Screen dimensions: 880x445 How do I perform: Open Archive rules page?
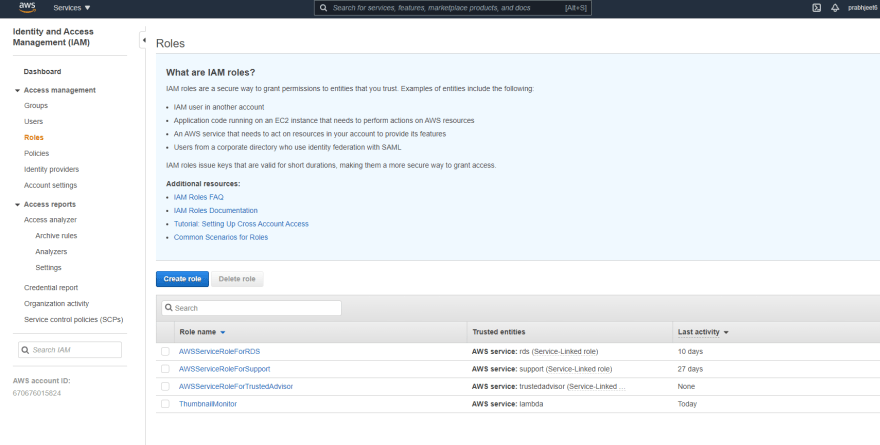[56, 236]
